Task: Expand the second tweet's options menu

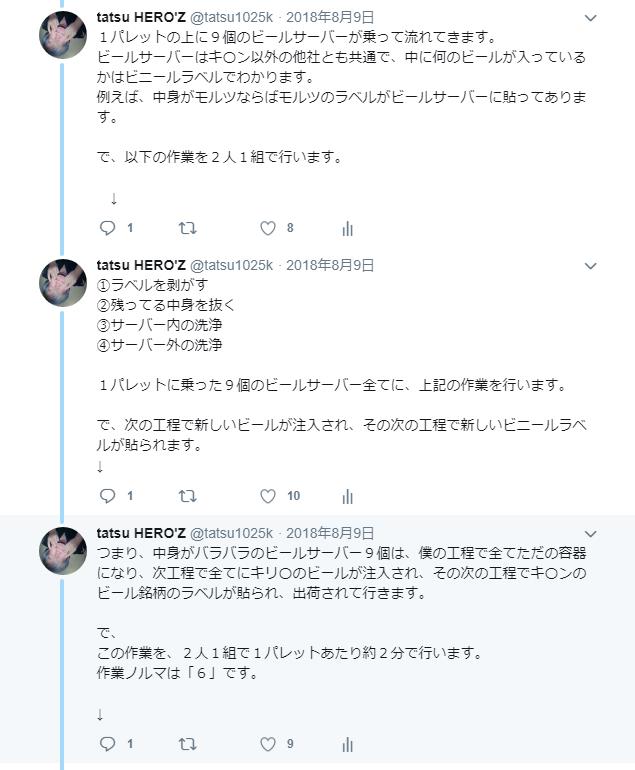Action: click(590, 266)
